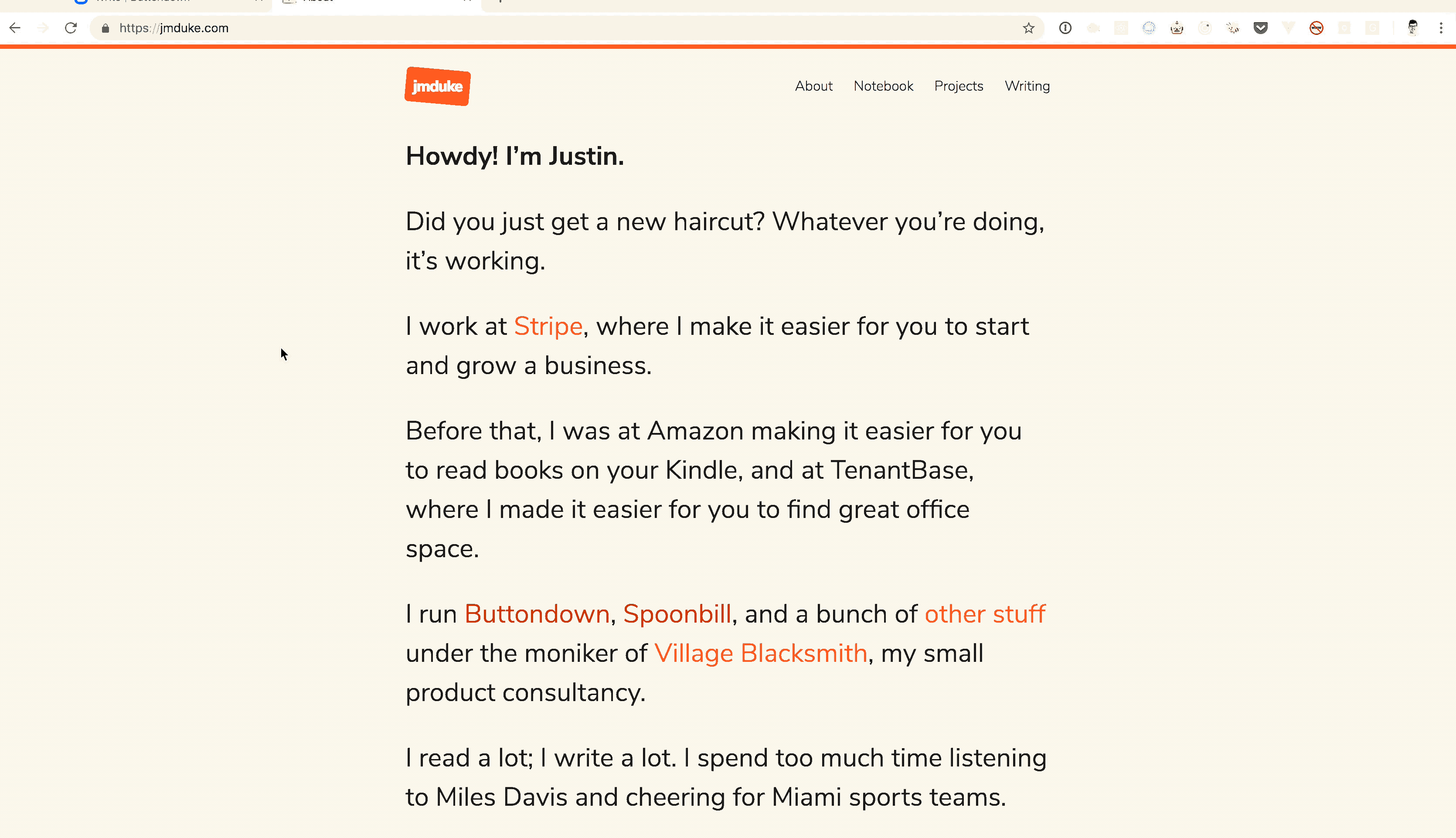This screenshot has height=838, width=1456.
Task: Open the browser profile avatar
Action: 1412,27
